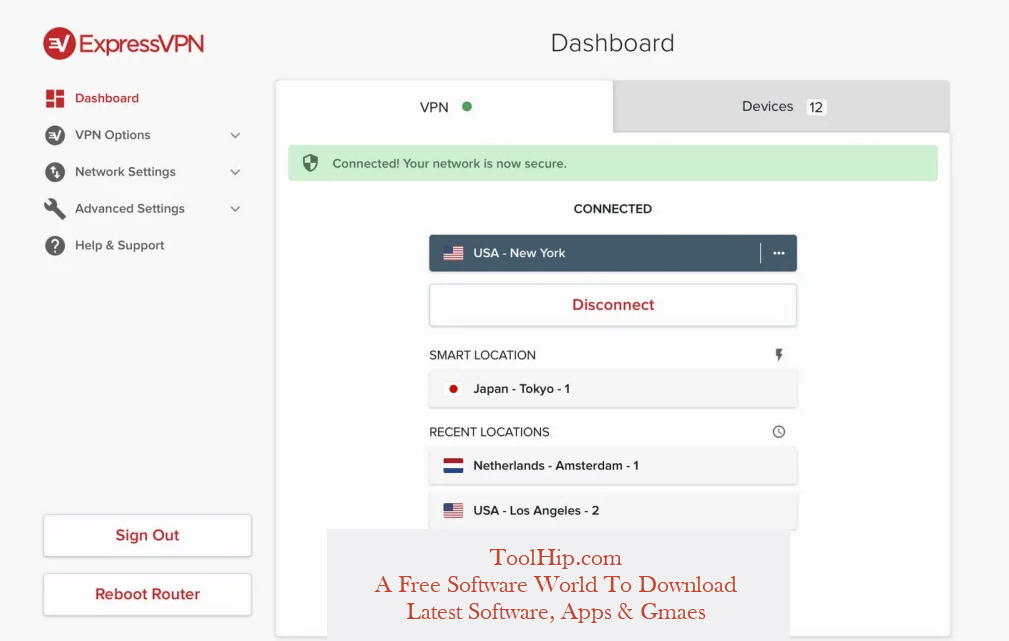Viewport: 1009px width, 641px height.
Task: Connect to Netherlands - Amsterdam - 1
Action: click(x=613, y=465)
